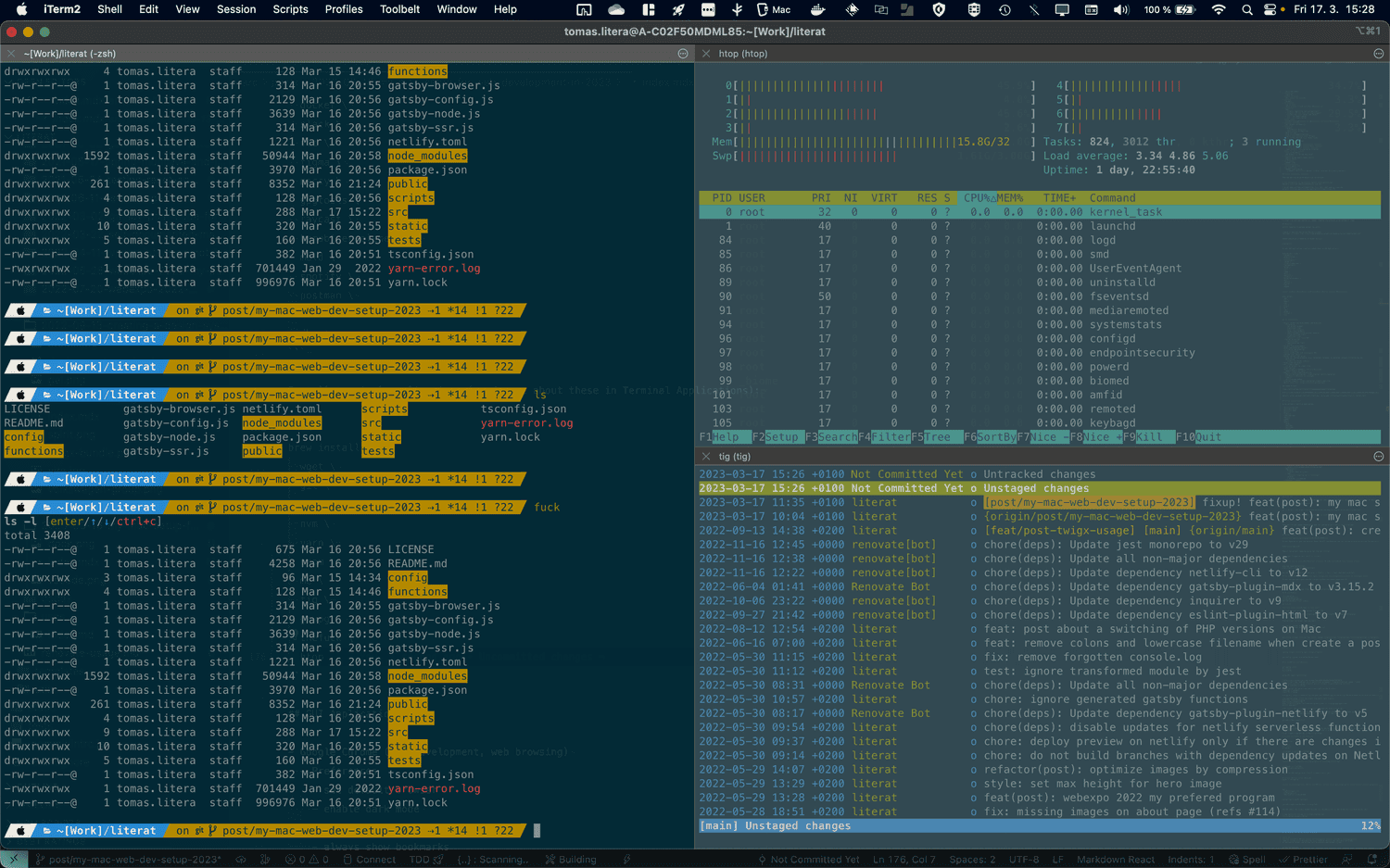The image size is (1390, 868).
Task: Click the display icon in menu bar
Action: click(x=1062, y=9)
